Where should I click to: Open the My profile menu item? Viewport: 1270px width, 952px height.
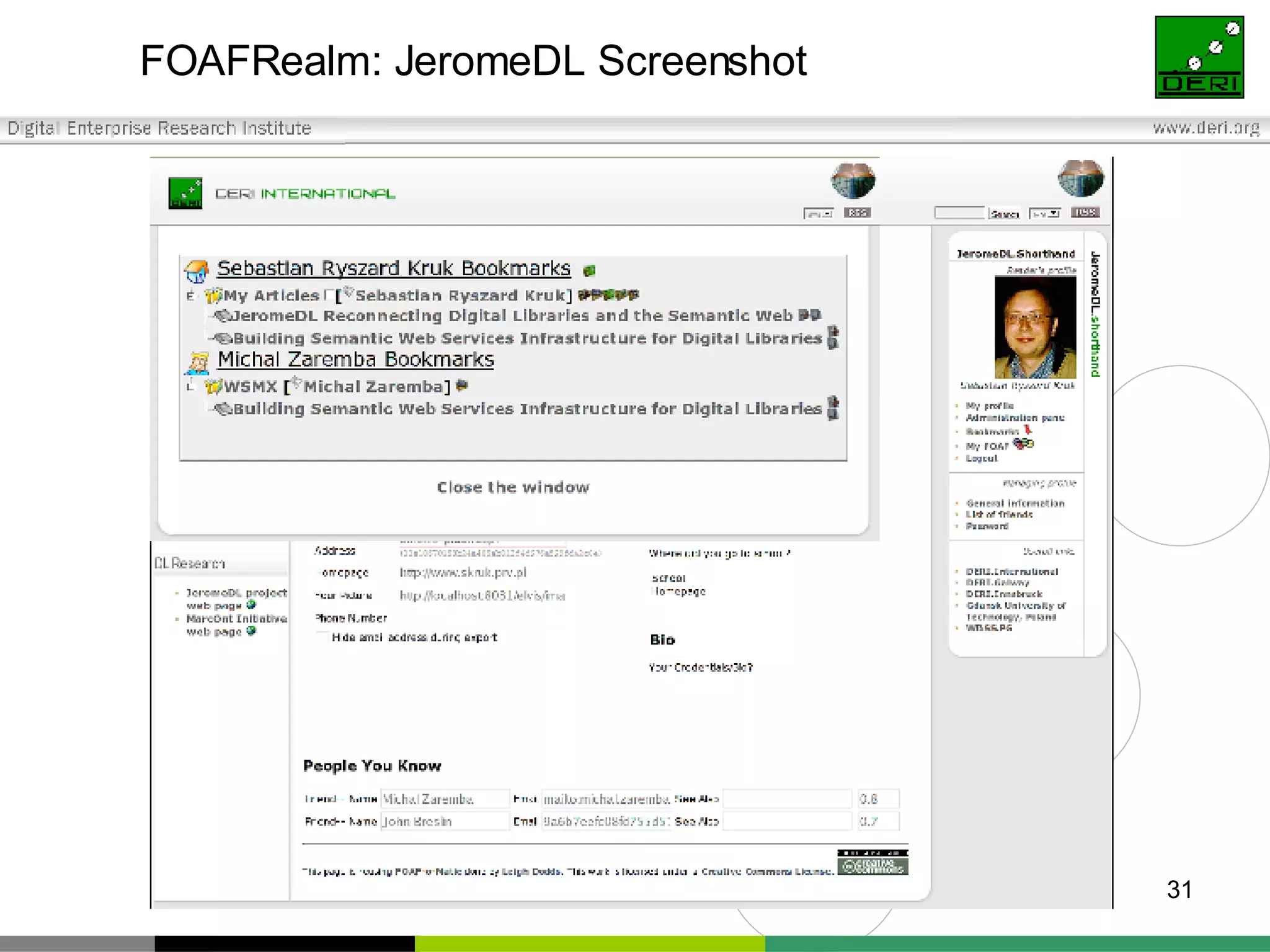coord(990,406)
